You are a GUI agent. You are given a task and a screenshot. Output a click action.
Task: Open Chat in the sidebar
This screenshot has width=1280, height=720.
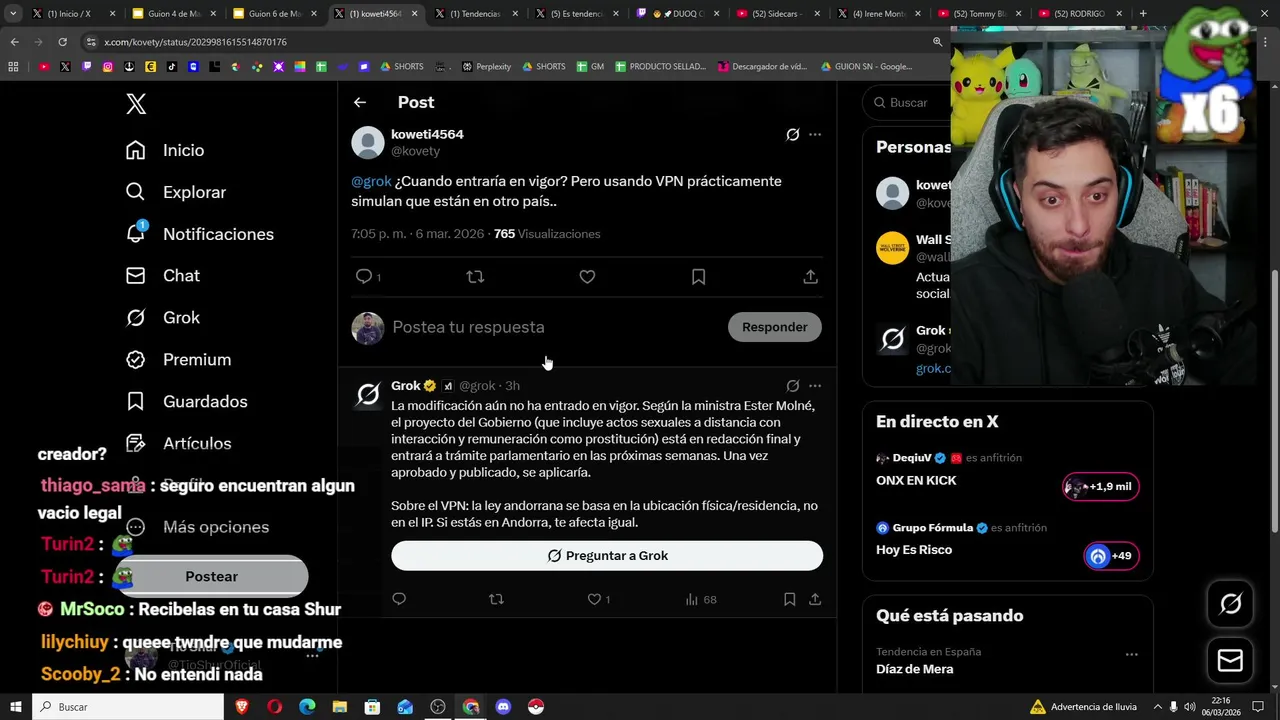point(163,276)
